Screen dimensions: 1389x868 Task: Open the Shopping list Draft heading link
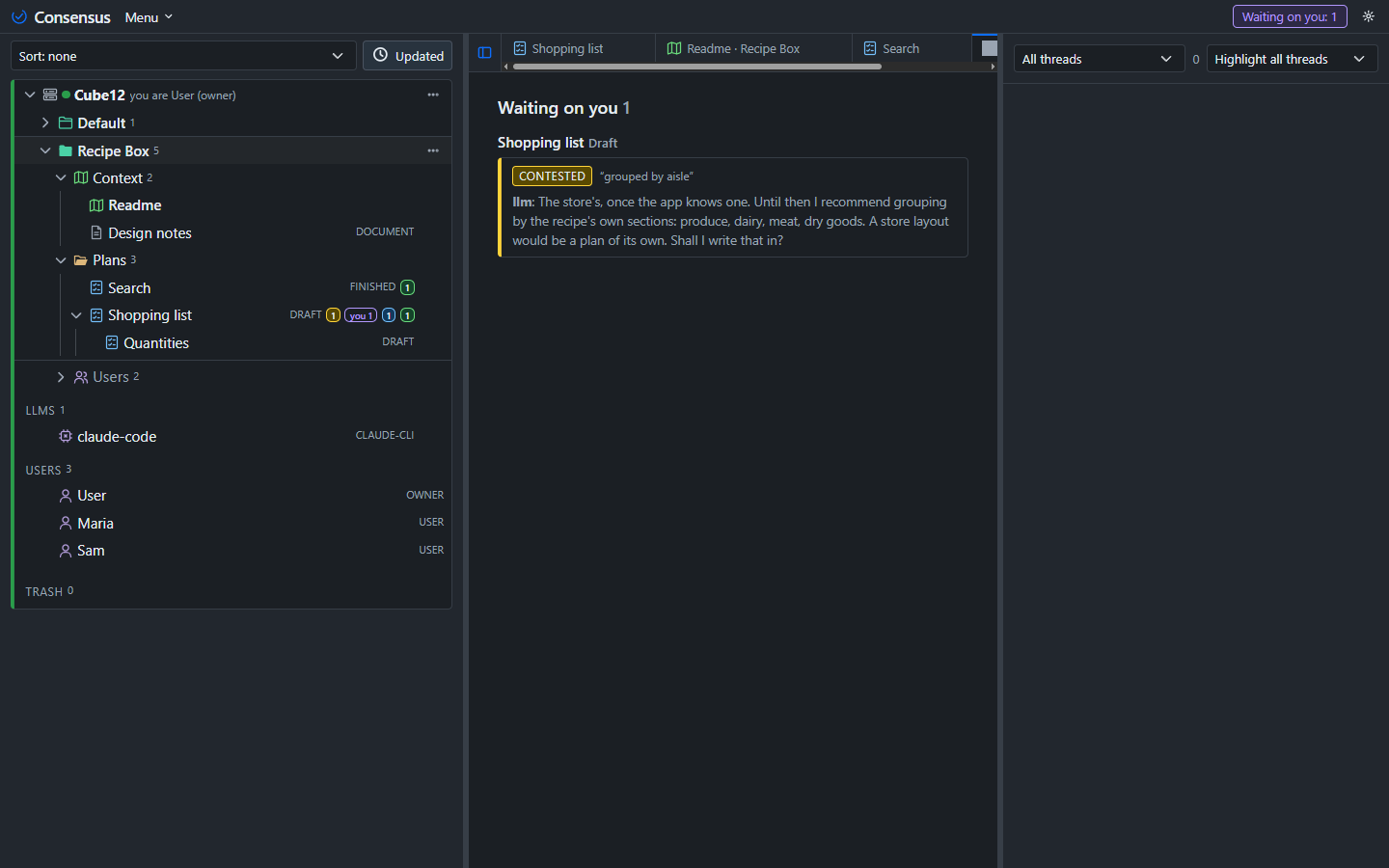(558, 143)
